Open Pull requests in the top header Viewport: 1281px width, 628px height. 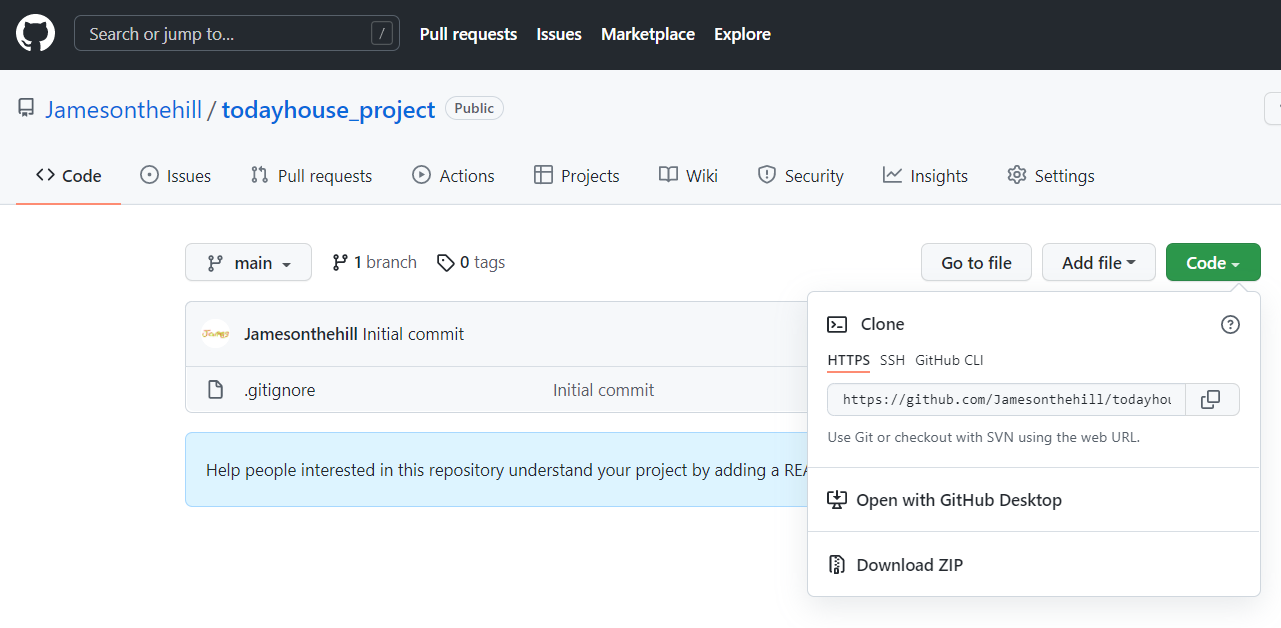coord(468,34)
